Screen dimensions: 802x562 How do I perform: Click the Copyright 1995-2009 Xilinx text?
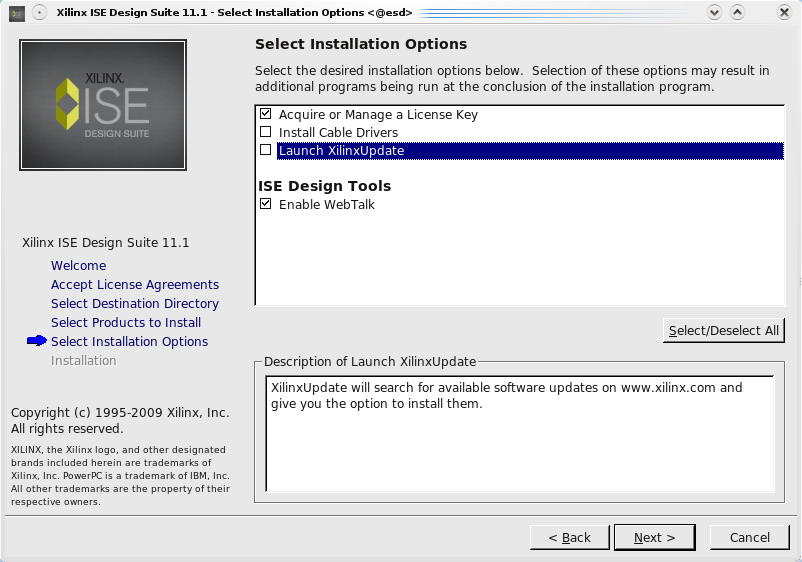click(120, 420)
